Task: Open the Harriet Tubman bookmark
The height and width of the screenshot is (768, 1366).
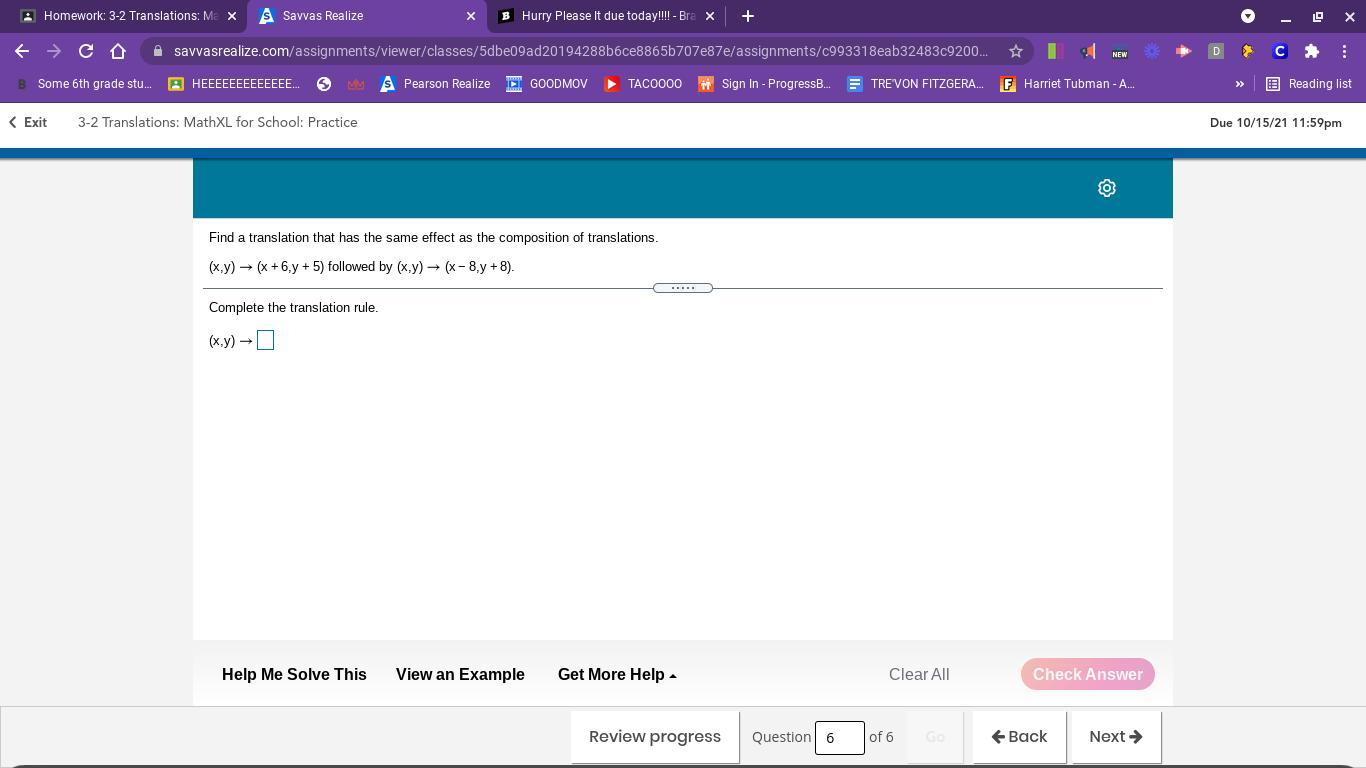Action: (1067, 84)
